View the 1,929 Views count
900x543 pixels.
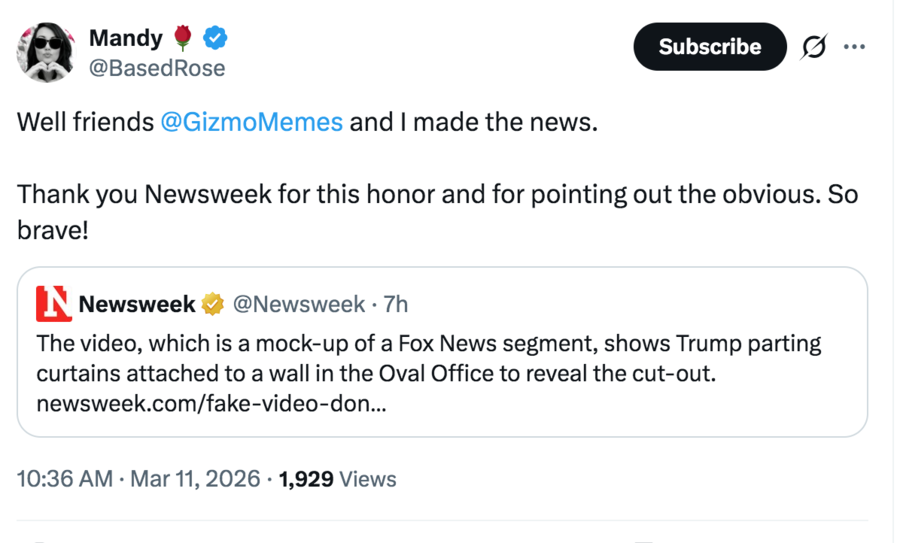(338, 479)
